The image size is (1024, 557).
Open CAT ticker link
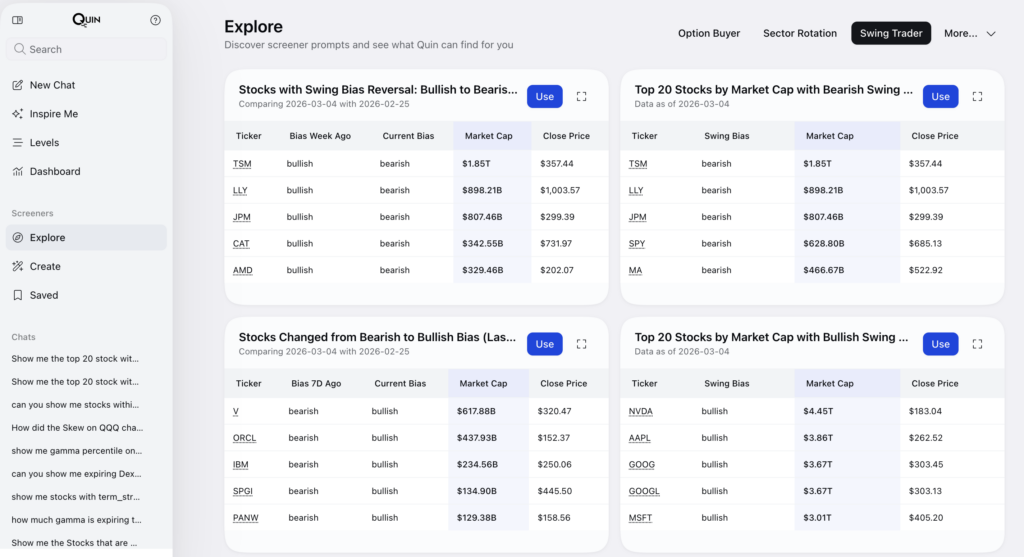241,244
